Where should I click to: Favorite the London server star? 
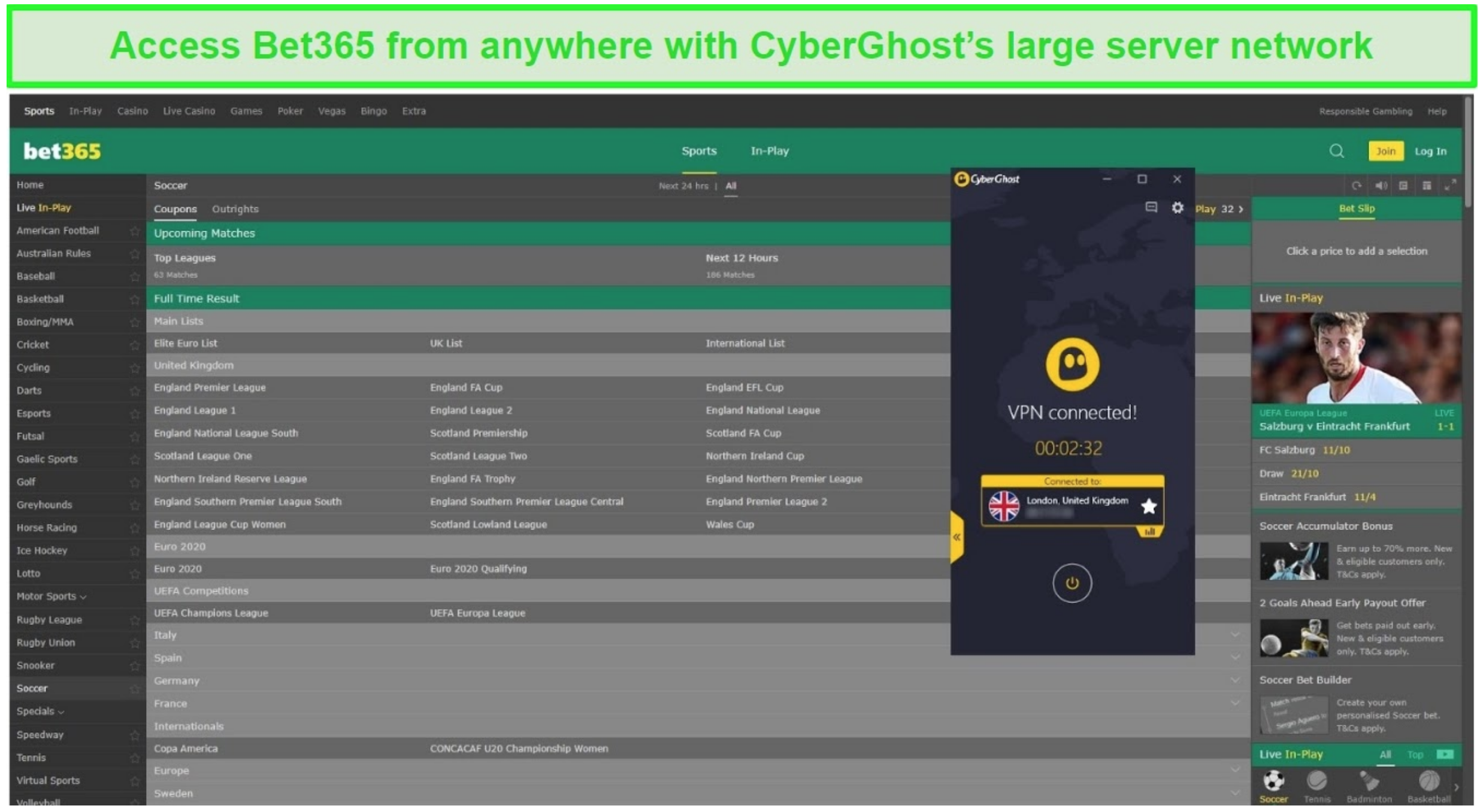[x=1148, y=507]
